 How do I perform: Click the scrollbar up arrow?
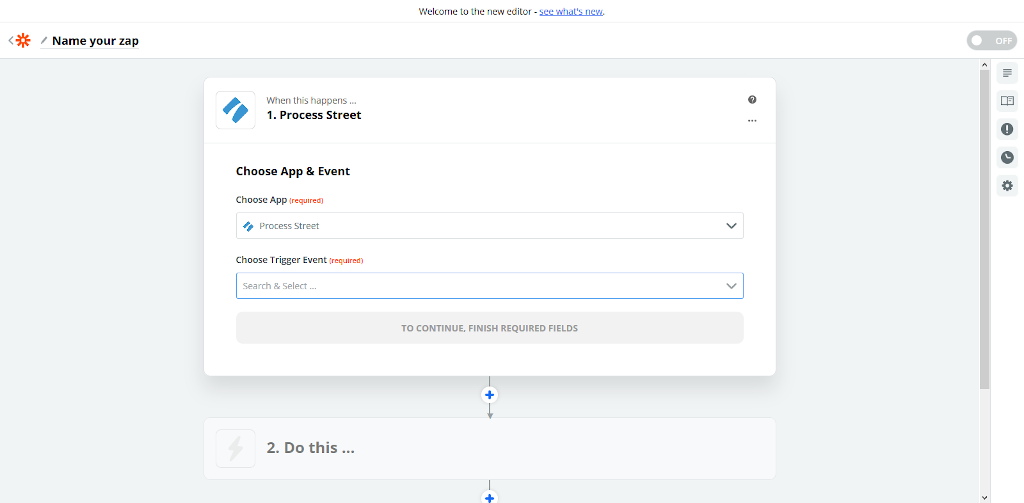point(985,65)
